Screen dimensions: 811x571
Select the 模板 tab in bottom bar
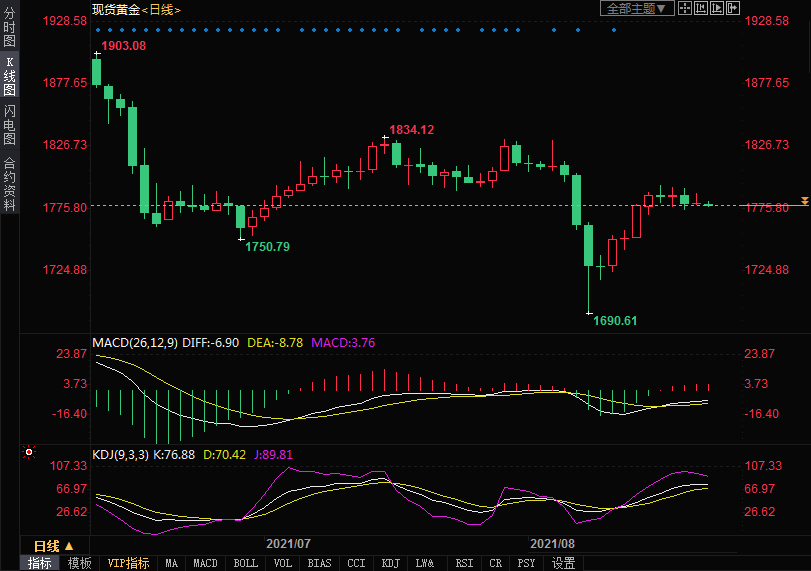(x=79, y=563)
